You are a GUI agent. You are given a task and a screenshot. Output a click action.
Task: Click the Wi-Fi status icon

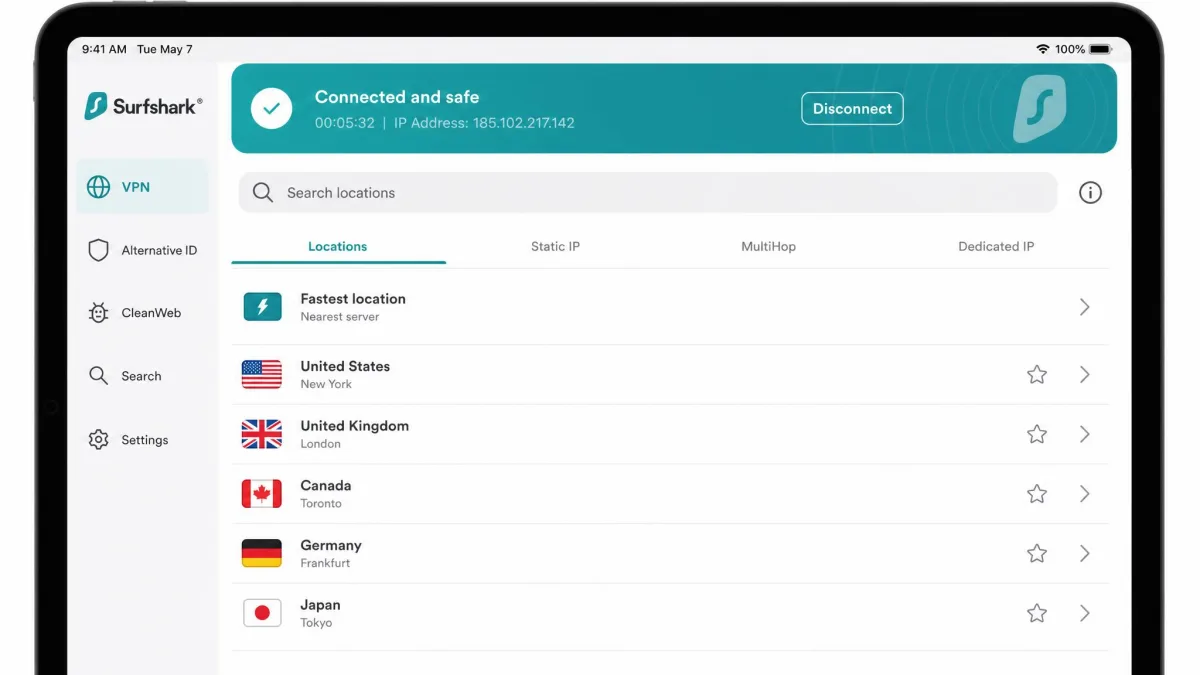point(1042,49)
